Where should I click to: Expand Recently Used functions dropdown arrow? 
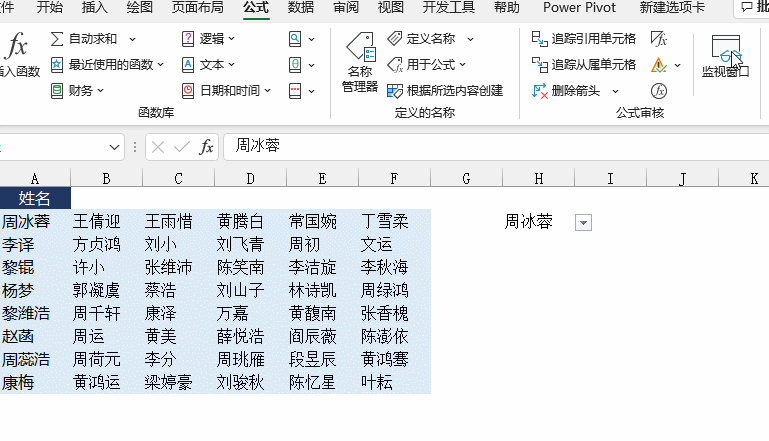click(160, 65)
